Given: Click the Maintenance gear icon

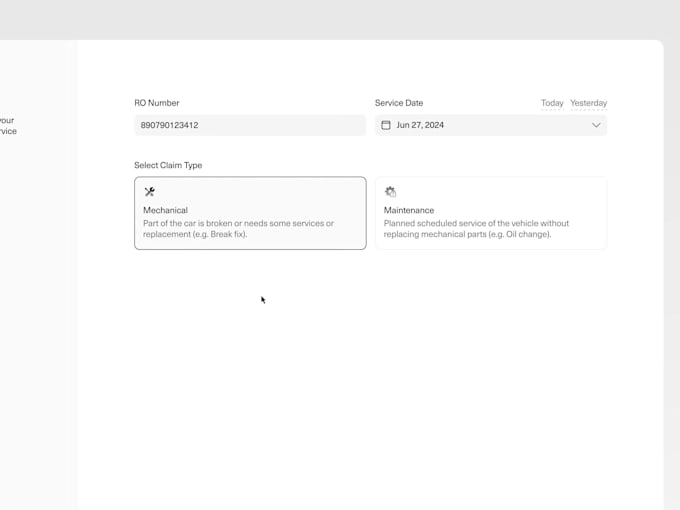Looking at the screenshot, I should [x=390, y=192].
